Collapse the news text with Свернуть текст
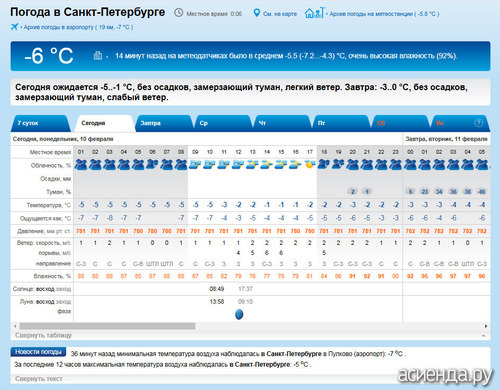 39,379
